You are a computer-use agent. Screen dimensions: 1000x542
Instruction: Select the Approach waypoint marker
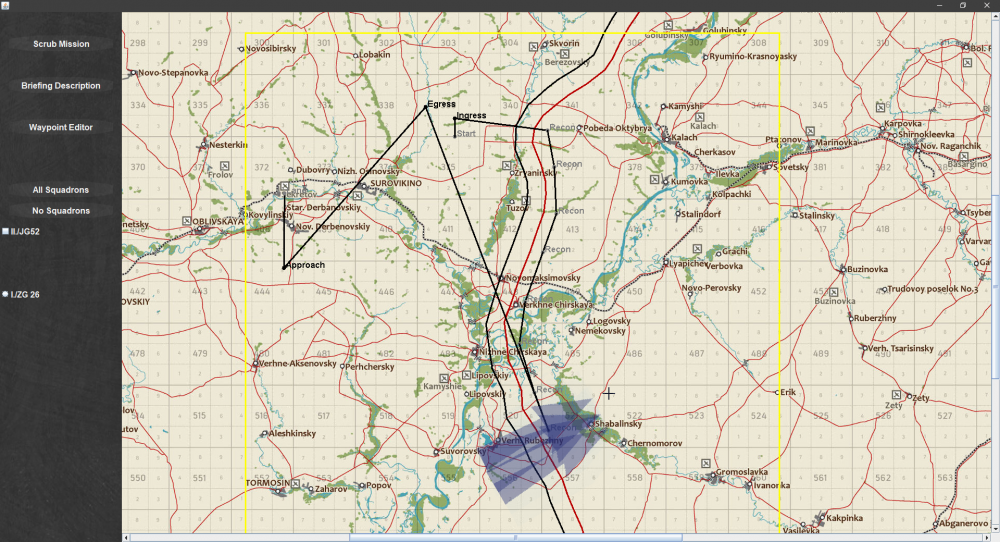coord(284,267)
